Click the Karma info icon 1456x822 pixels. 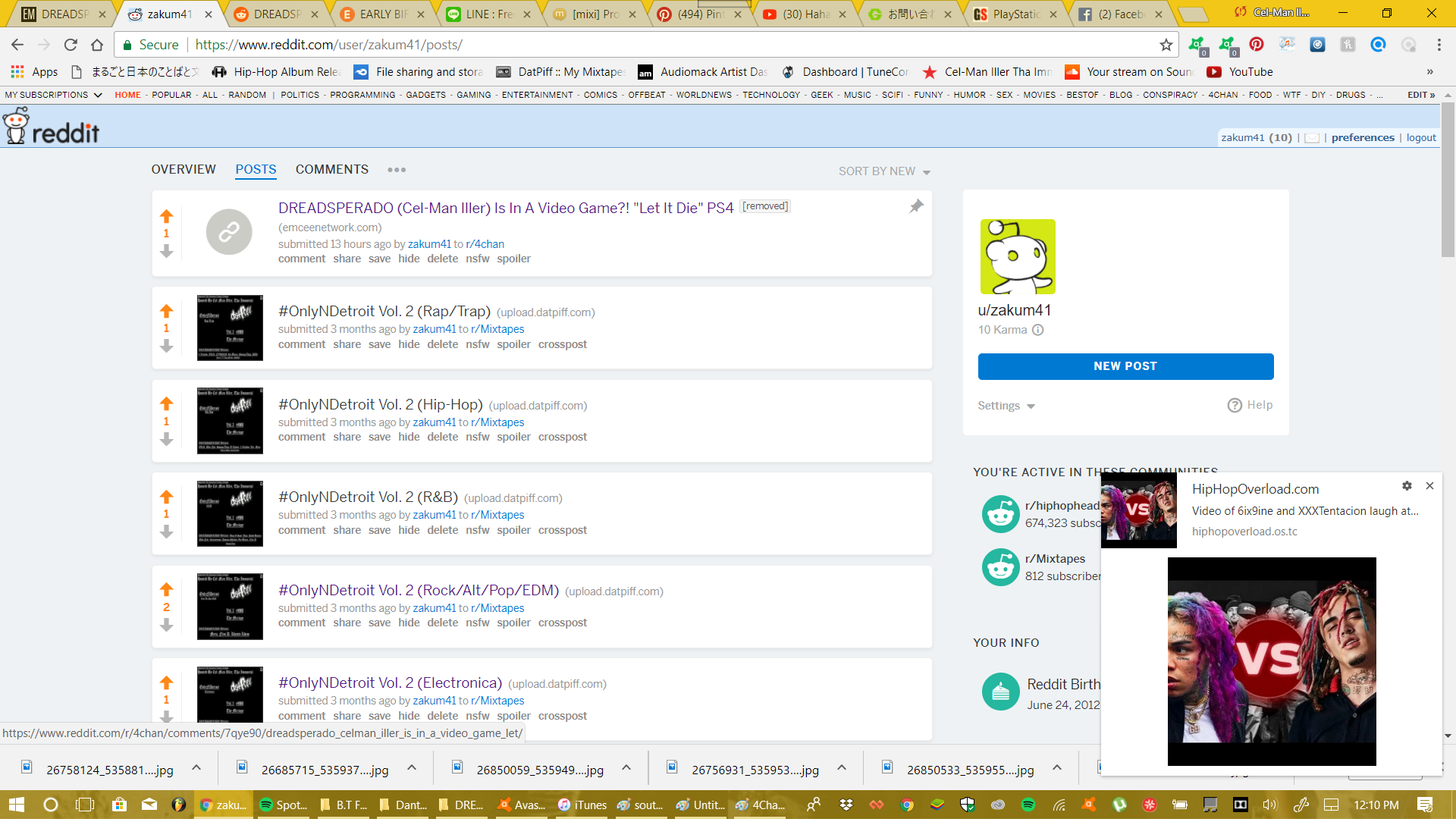pyautogui.click(x=1038, y=330)
